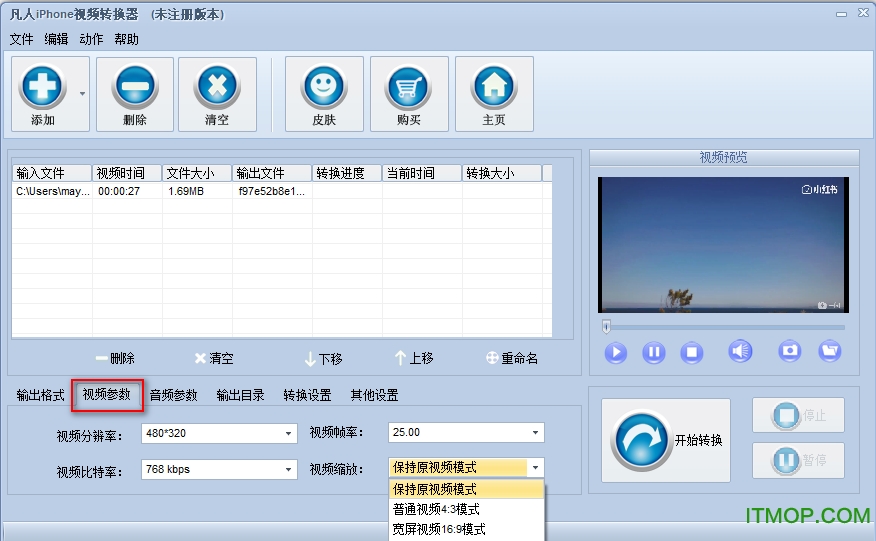Image resolution: width=876 pixels, height=541 pixels.
Task: Click the 清空 X toolbar icon
Action: (217, 87)
